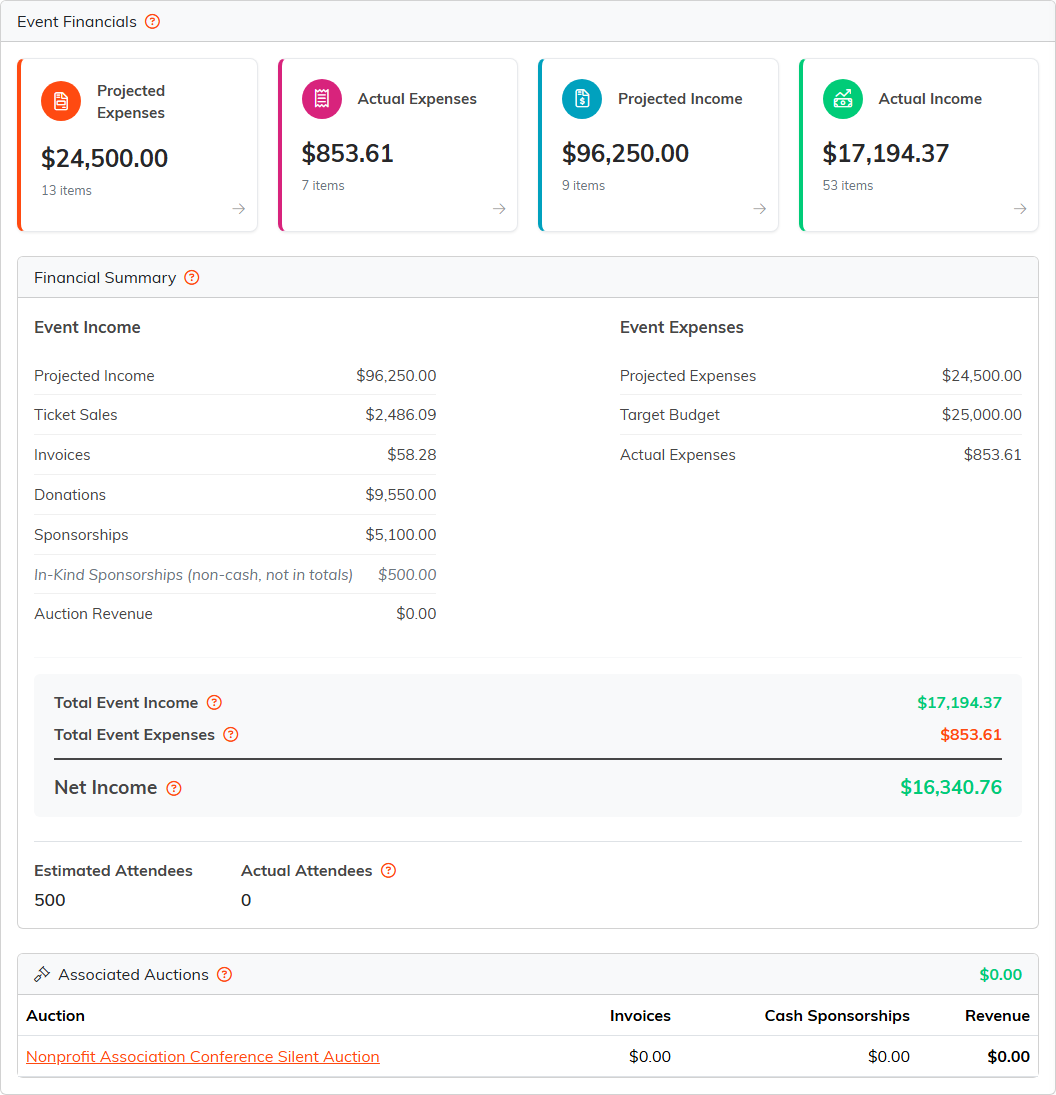1056x1095 pixels.
Task: Click Sponsorships value $5,100.00
Action: point(401,535)
